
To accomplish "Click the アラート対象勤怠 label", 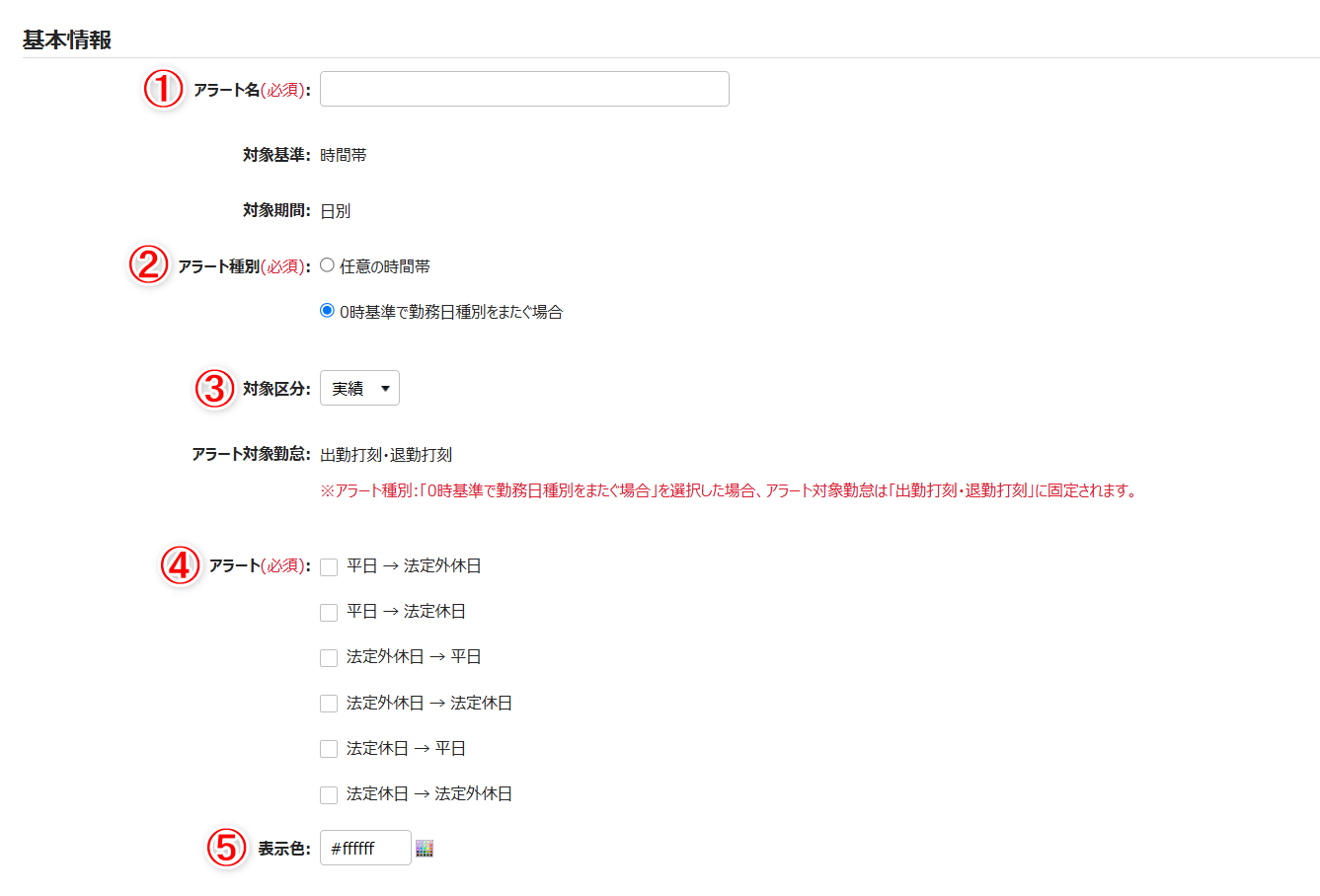I will click(251, 455).
